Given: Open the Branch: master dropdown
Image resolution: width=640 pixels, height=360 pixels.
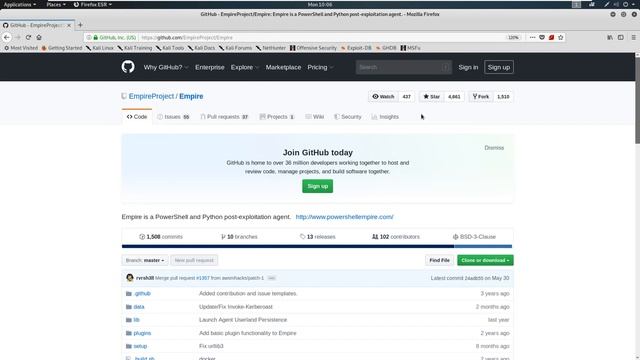Looking at the screenshot, I should coord(145,260).
